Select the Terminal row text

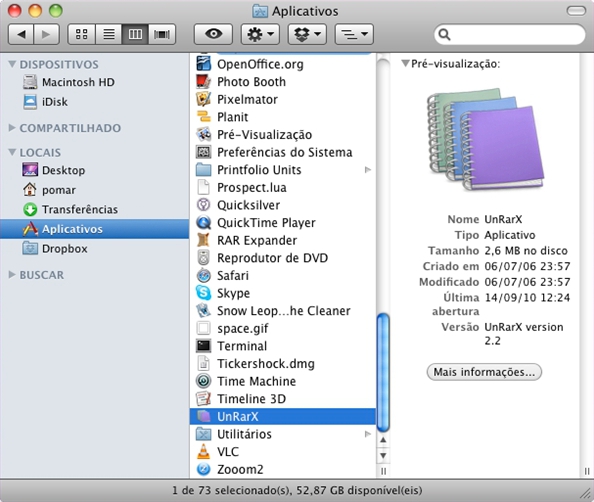[242, 346]
